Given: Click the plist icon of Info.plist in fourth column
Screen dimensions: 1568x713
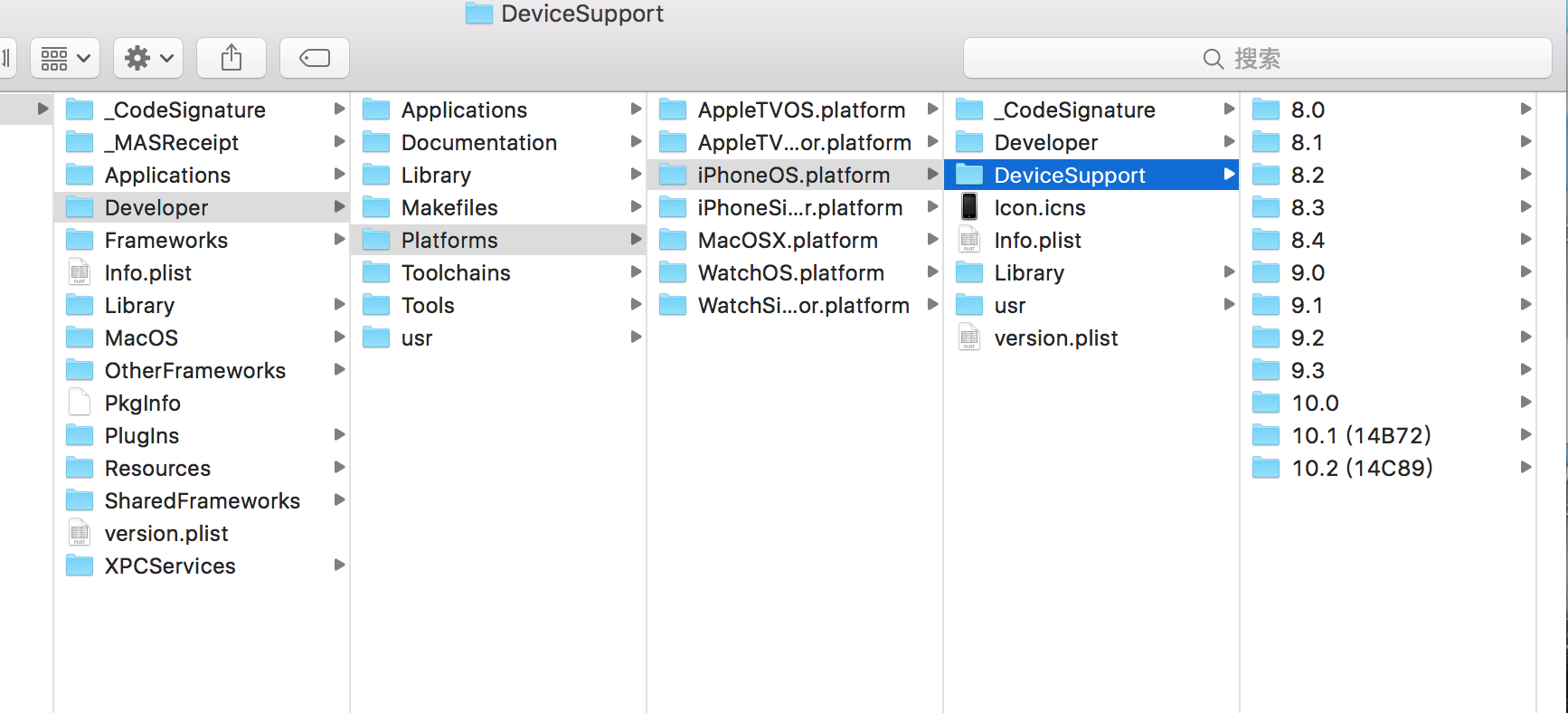Looking at the screenshot, I should [x=969, y=240].
